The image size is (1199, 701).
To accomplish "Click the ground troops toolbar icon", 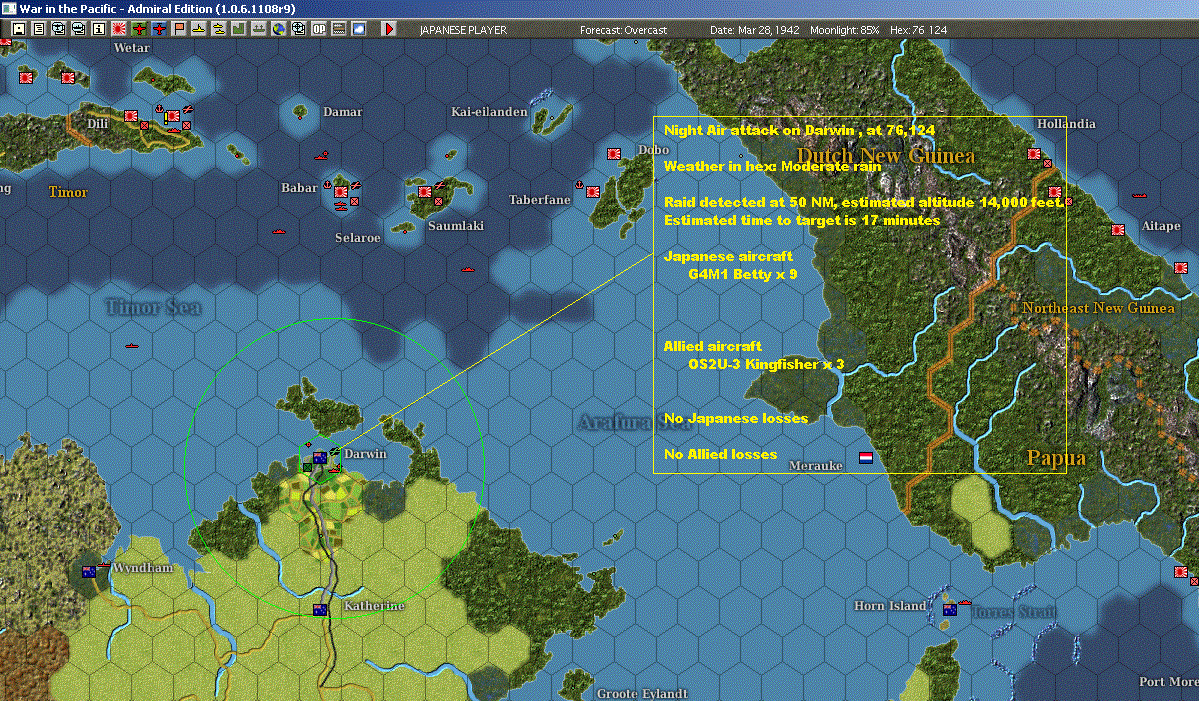I will [258, 29].
